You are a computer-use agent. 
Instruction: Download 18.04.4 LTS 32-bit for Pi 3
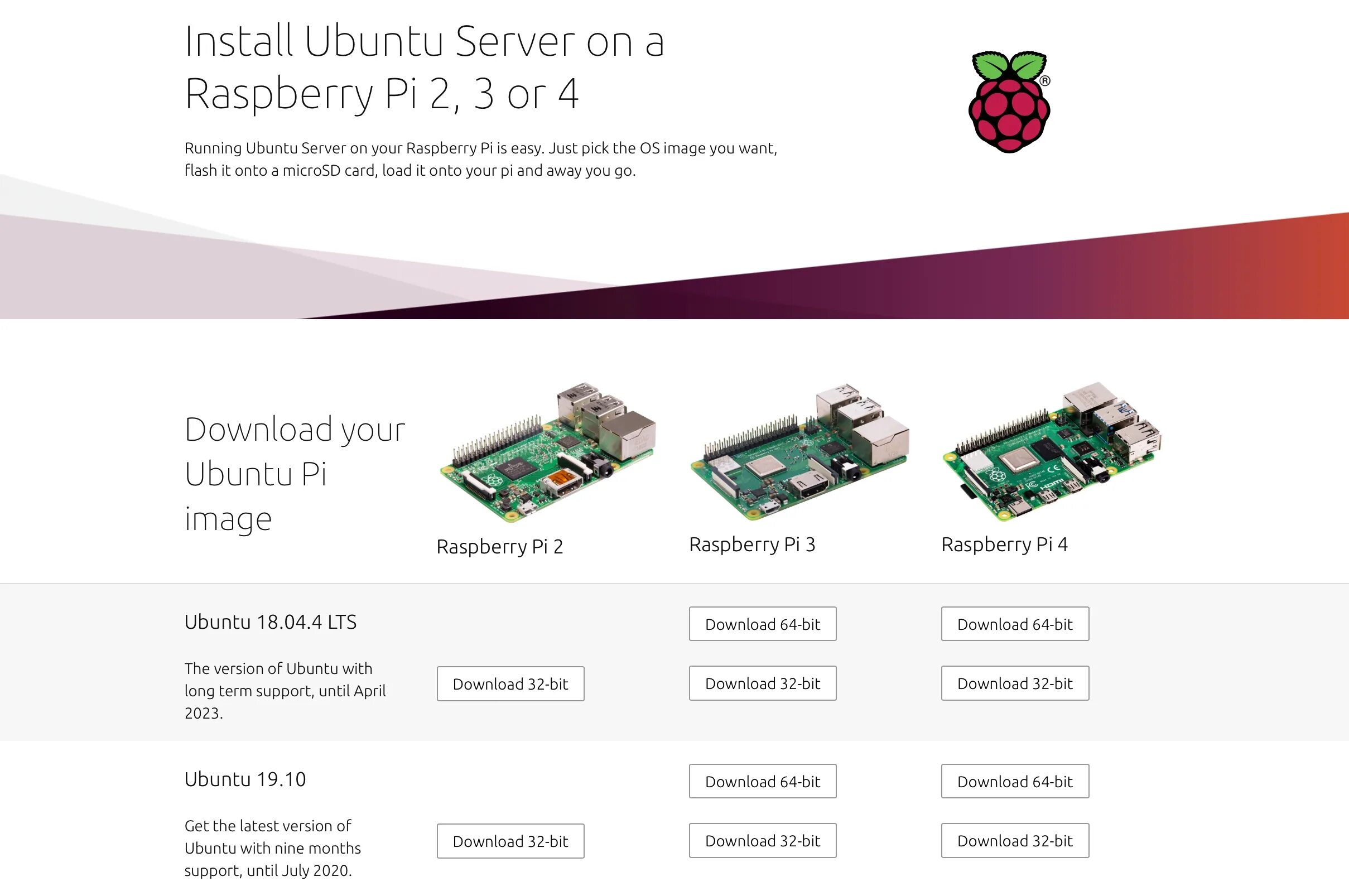762,683
